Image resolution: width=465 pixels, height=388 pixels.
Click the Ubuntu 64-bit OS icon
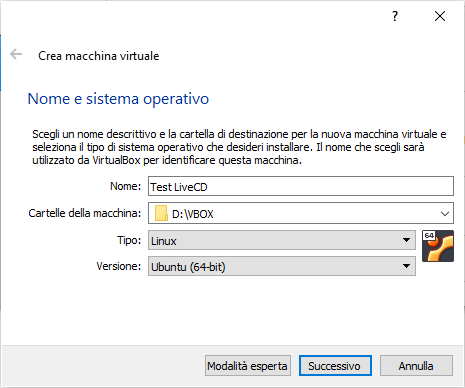point(438,246)
